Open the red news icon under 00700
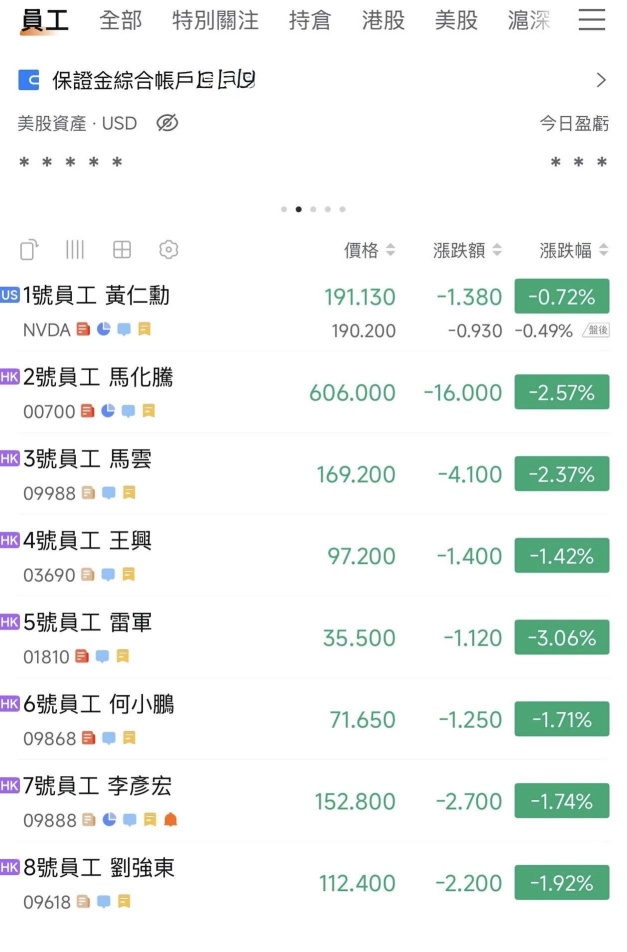 point(87,411)
